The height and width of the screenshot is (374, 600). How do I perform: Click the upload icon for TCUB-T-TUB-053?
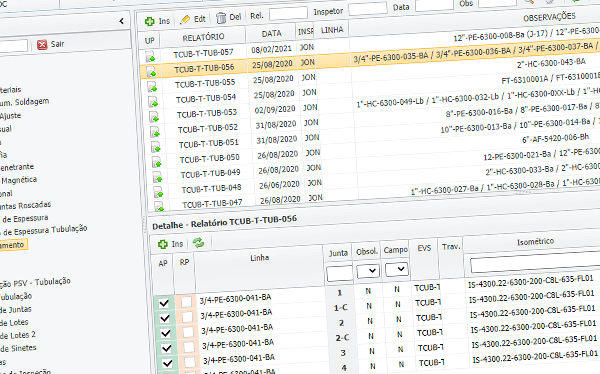(154, 117)
